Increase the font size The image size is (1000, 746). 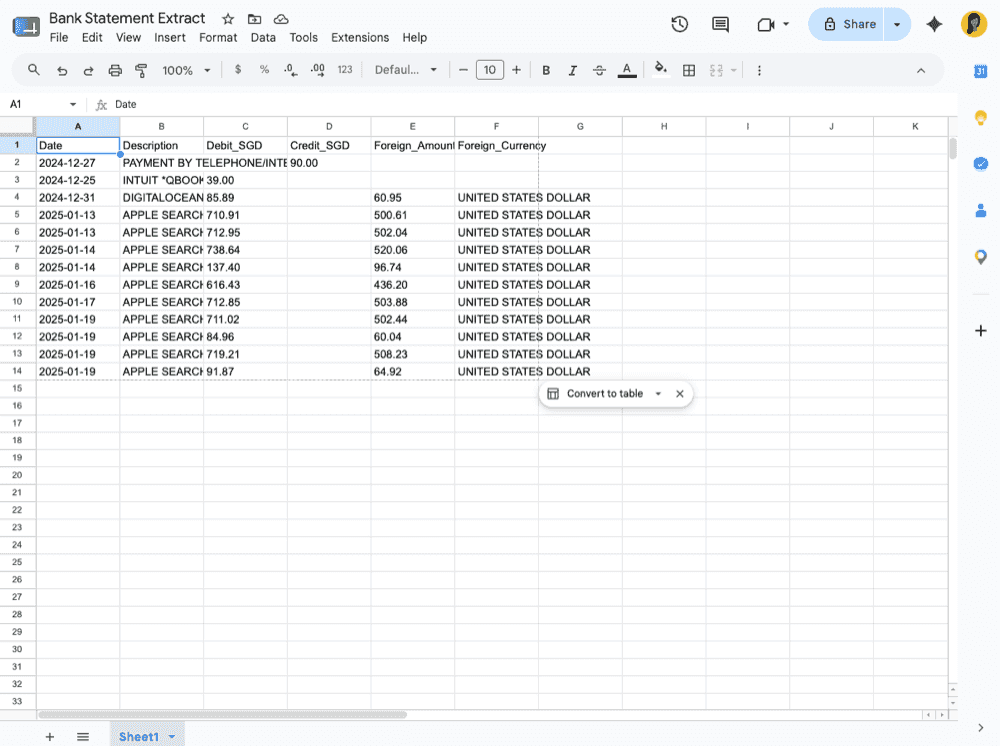click(517, 70)
